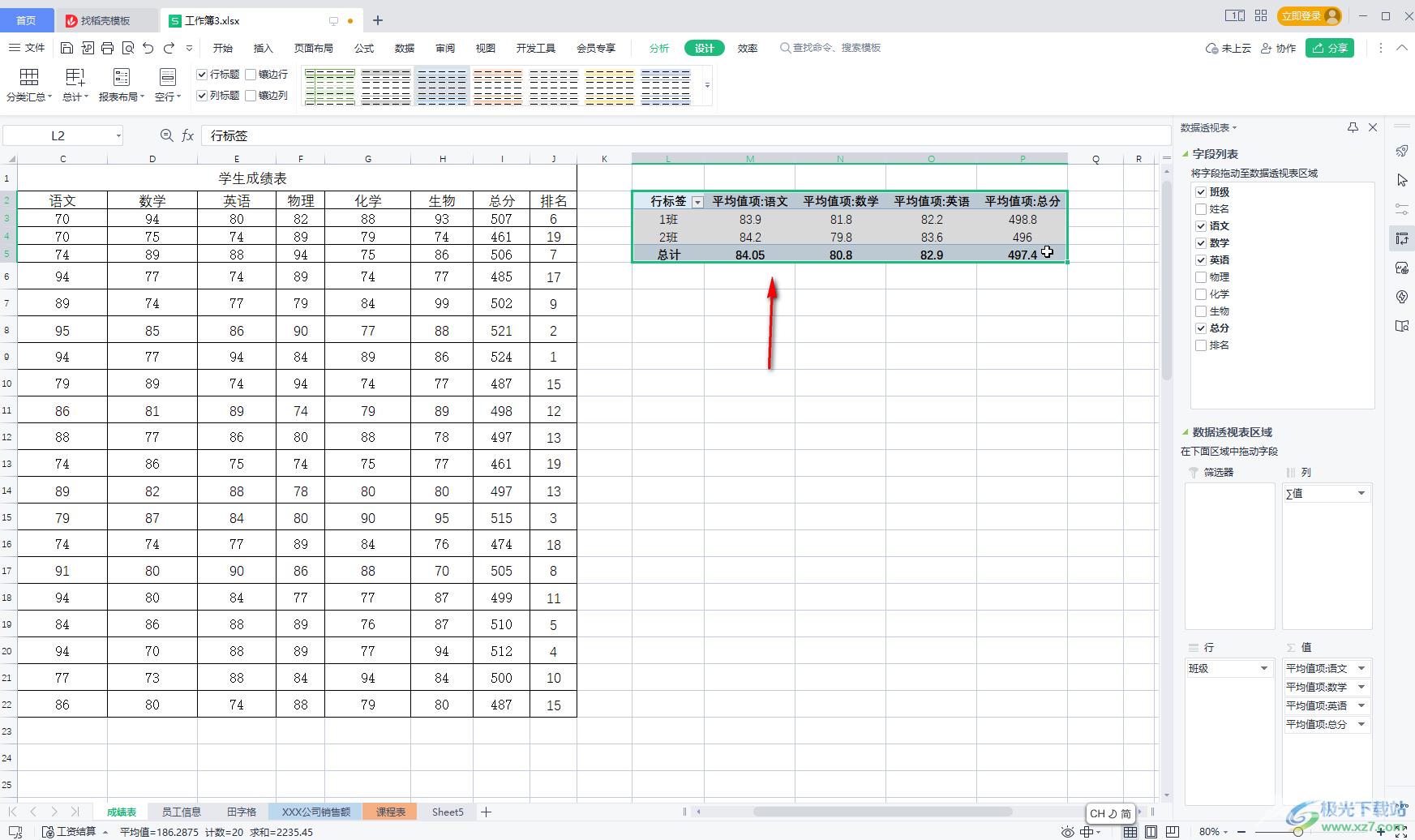Screen dimensions: 1415x840
Task: Click the Save icon in quick toolbar
Action: click(67, 49)
